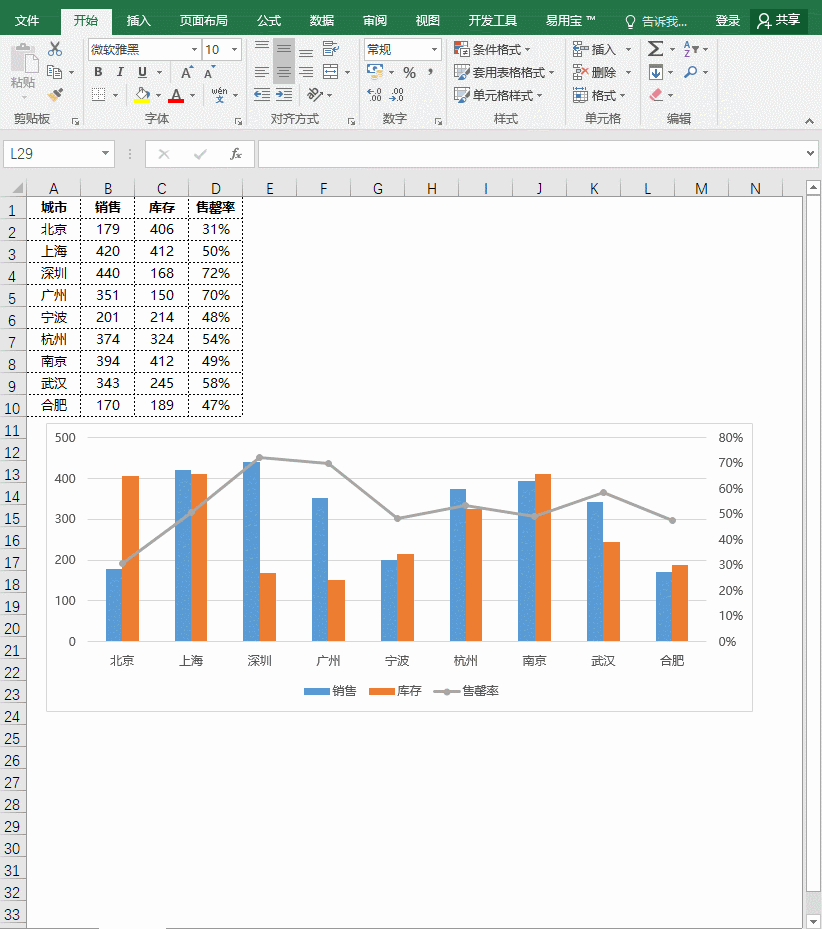This screenshot has width=822, height=929.
Task: Collapse the ribbon
Action: (x=810, y=121)
